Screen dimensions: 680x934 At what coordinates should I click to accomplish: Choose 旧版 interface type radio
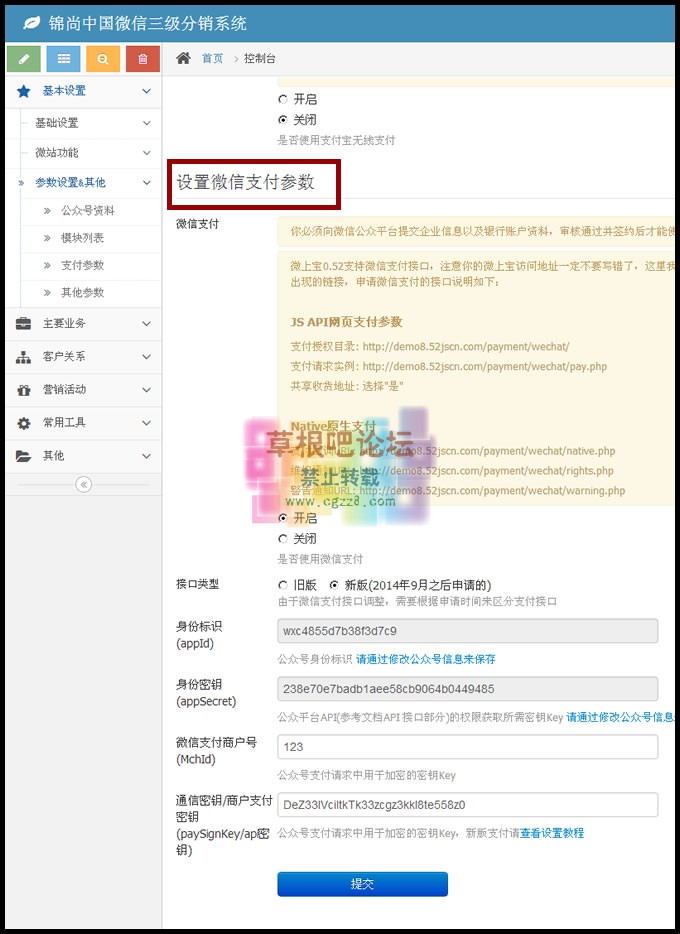coord(283,585)
